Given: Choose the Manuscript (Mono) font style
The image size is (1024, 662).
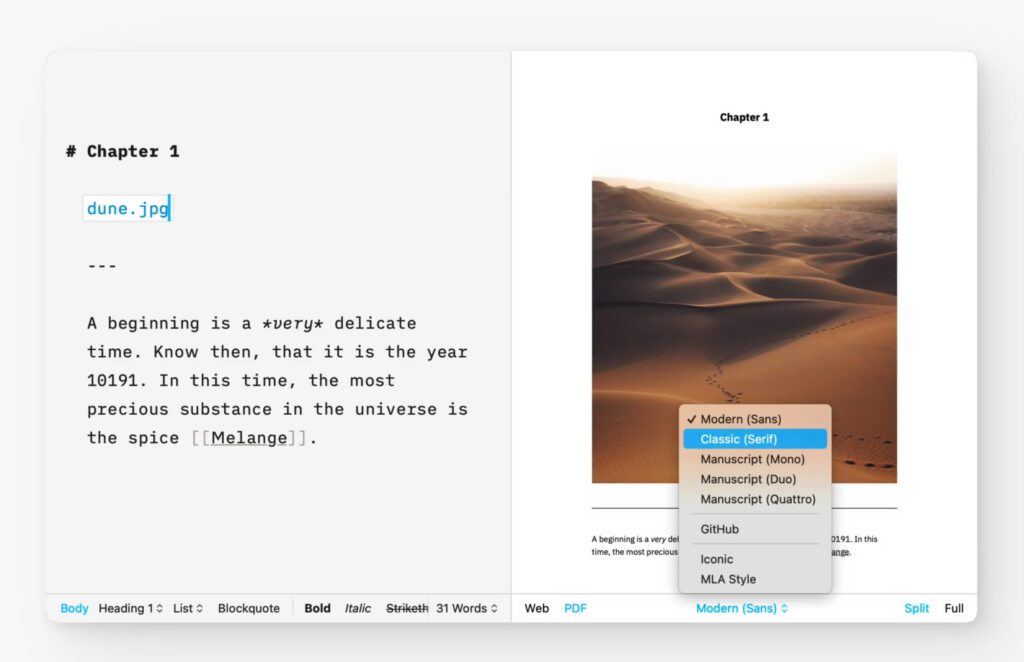Looking at the screenshot, I should tap(754, 459).
